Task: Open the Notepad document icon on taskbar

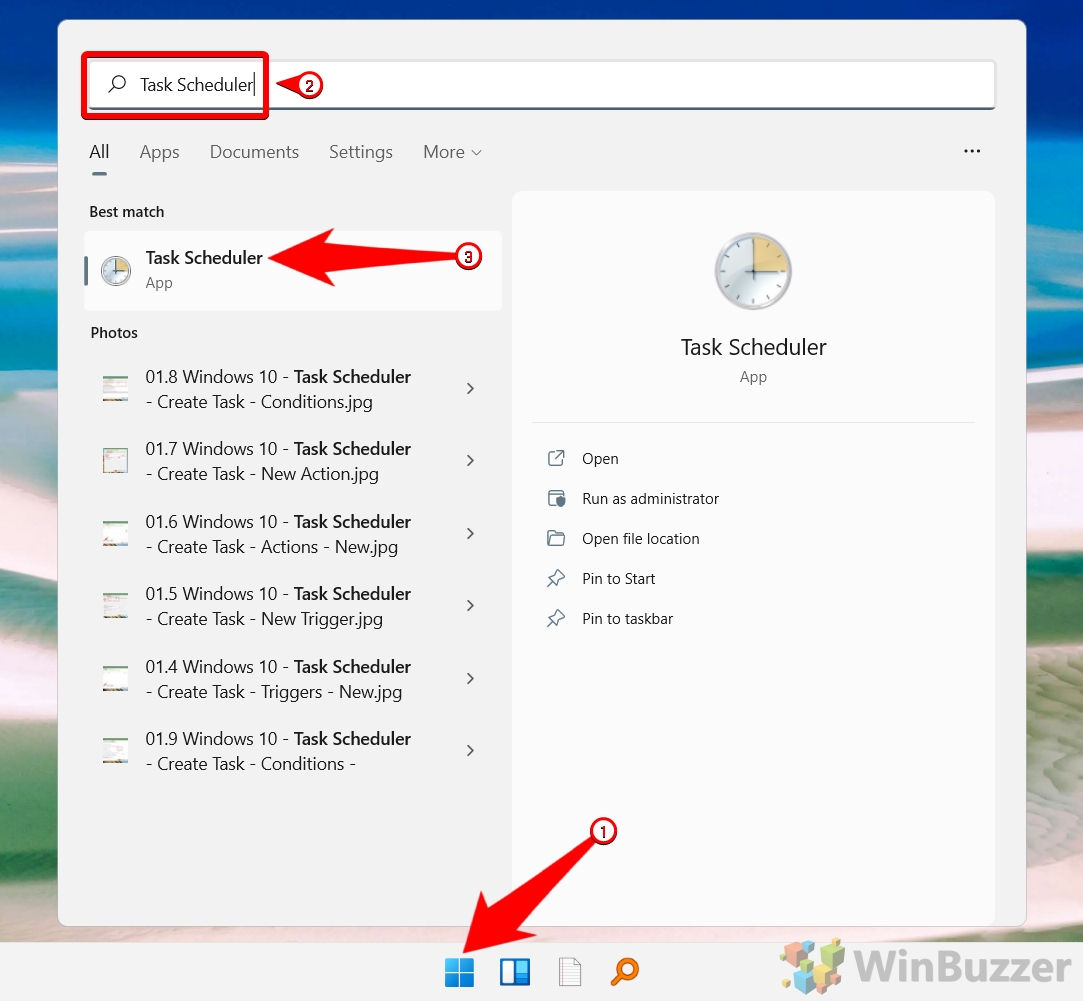Action: 570,972
